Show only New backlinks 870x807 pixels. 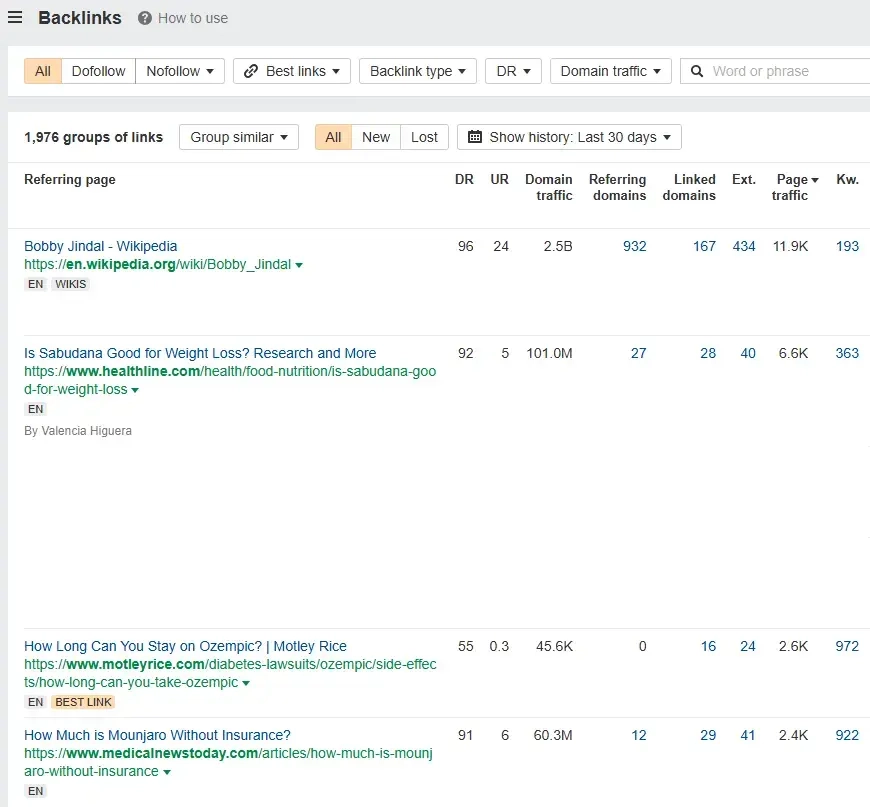pos(376,137)
